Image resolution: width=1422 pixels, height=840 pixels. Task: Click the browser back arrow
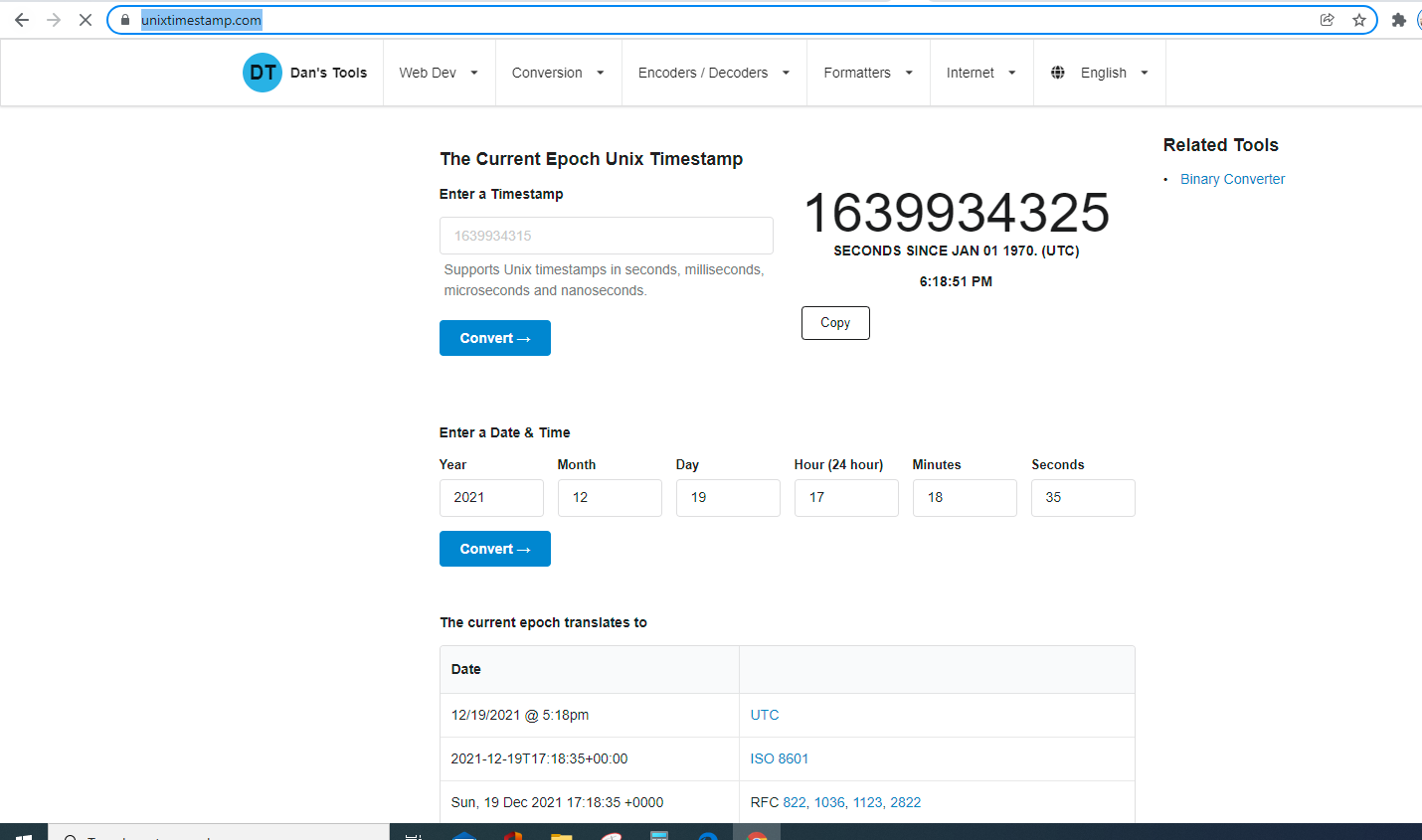pos(22,20)
